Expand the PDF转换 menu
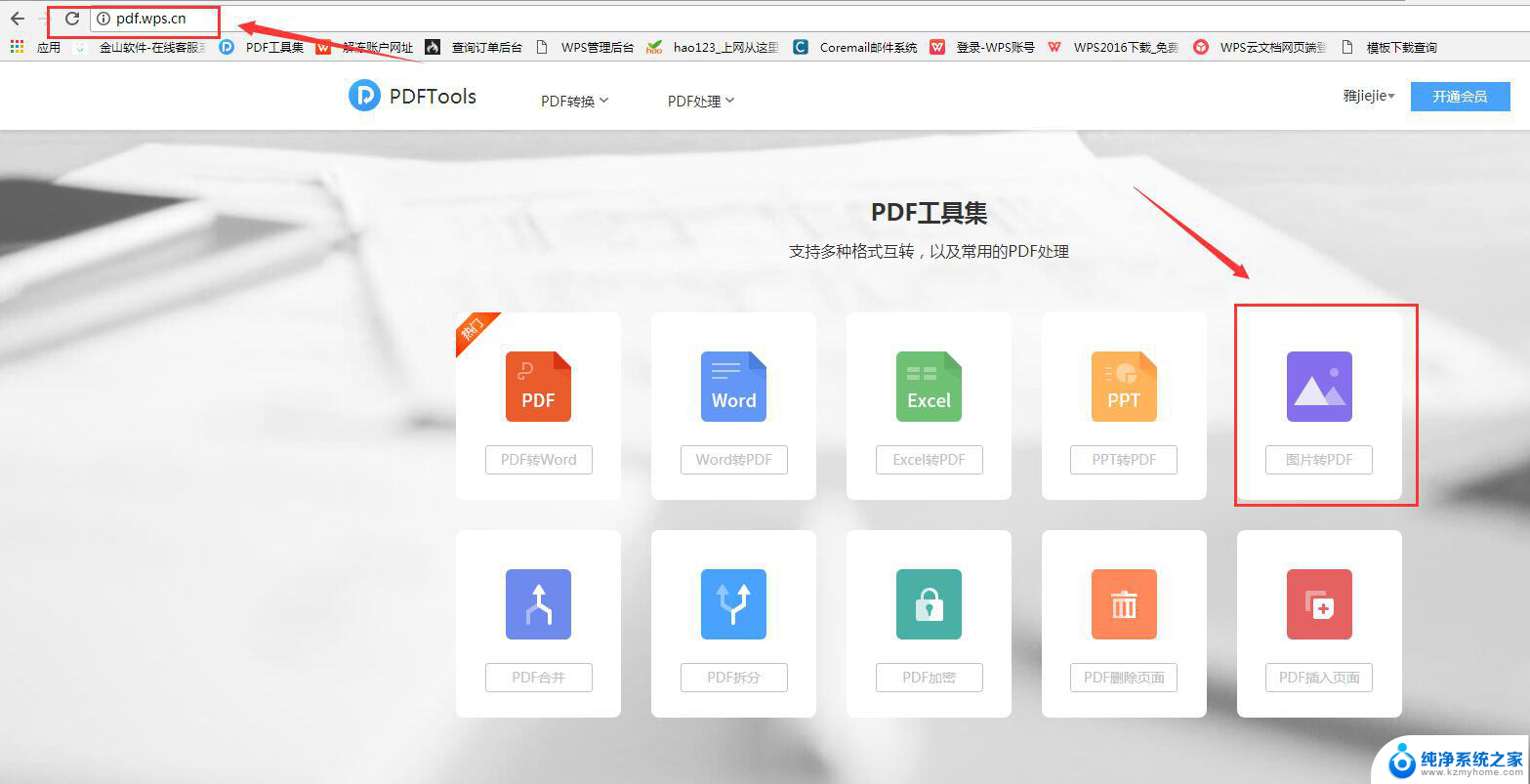Image resolution: width=1530 pixels, height=784 pixels. coord(575,101)
